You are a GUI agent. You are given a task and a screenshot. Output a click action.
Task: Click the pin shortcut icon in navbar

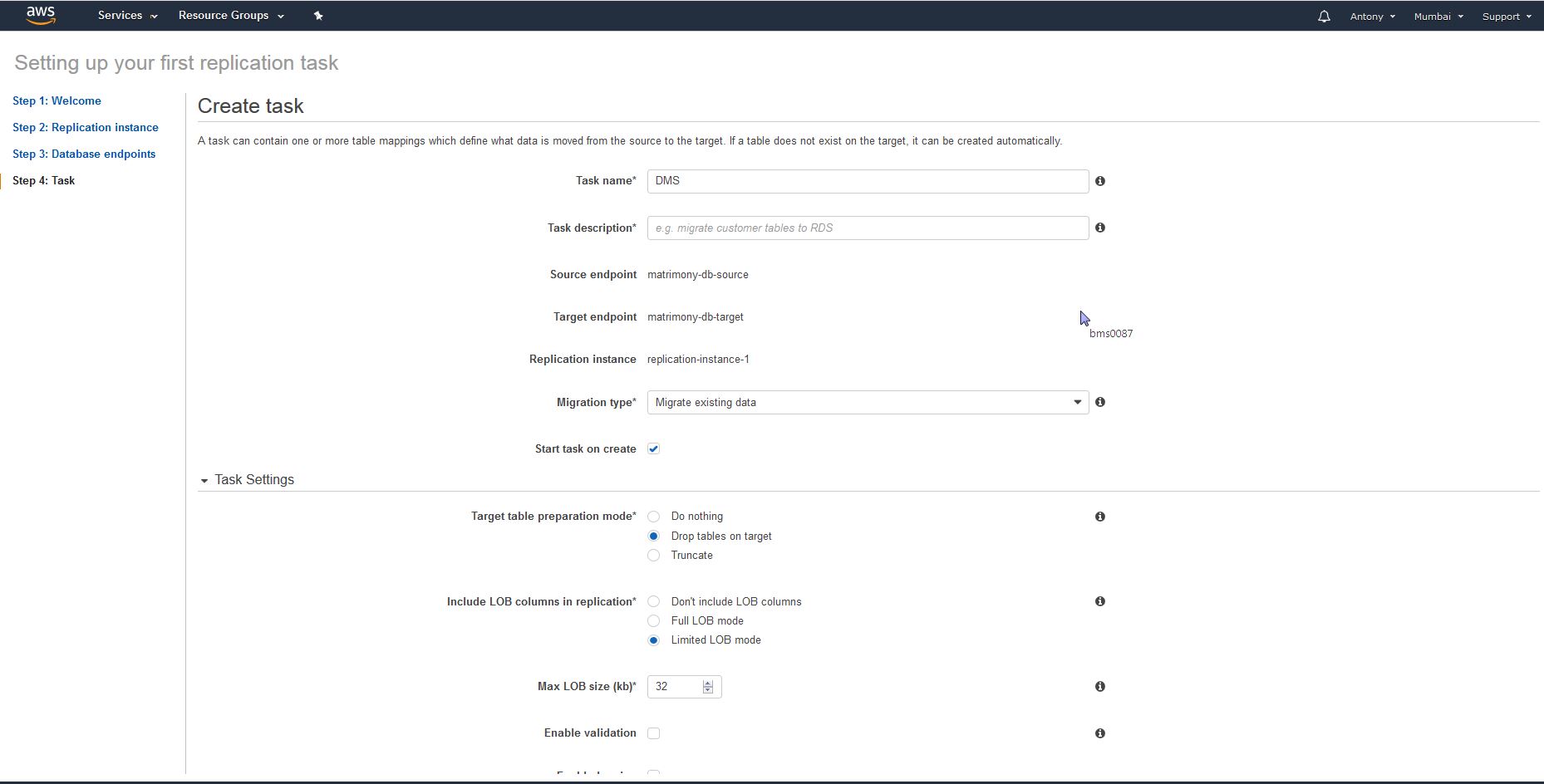click(318, 16)
